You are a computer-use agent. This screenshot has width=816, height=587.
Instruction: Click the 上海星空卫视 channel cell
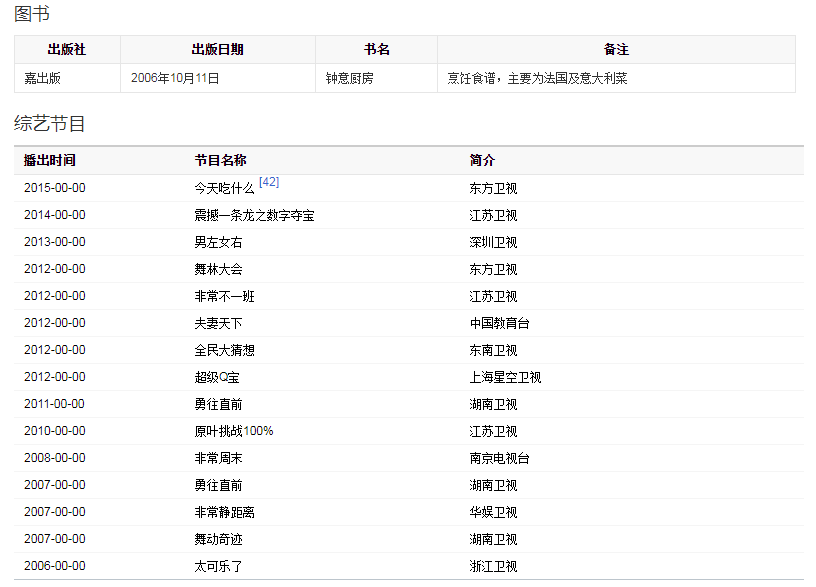point(505,377)
